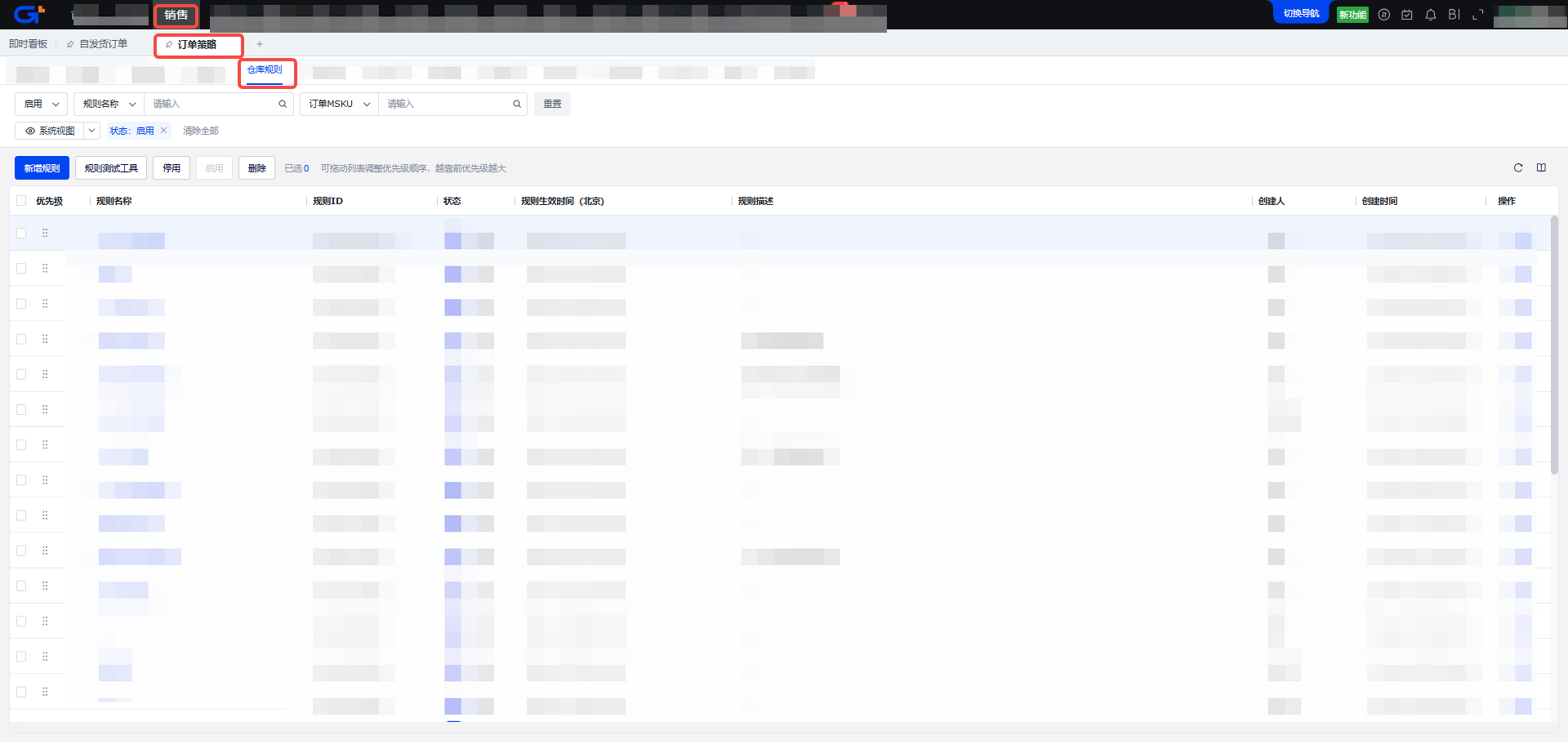Click the 停用 button
The image size is (1568, 744).
click(x=171, y=168)
